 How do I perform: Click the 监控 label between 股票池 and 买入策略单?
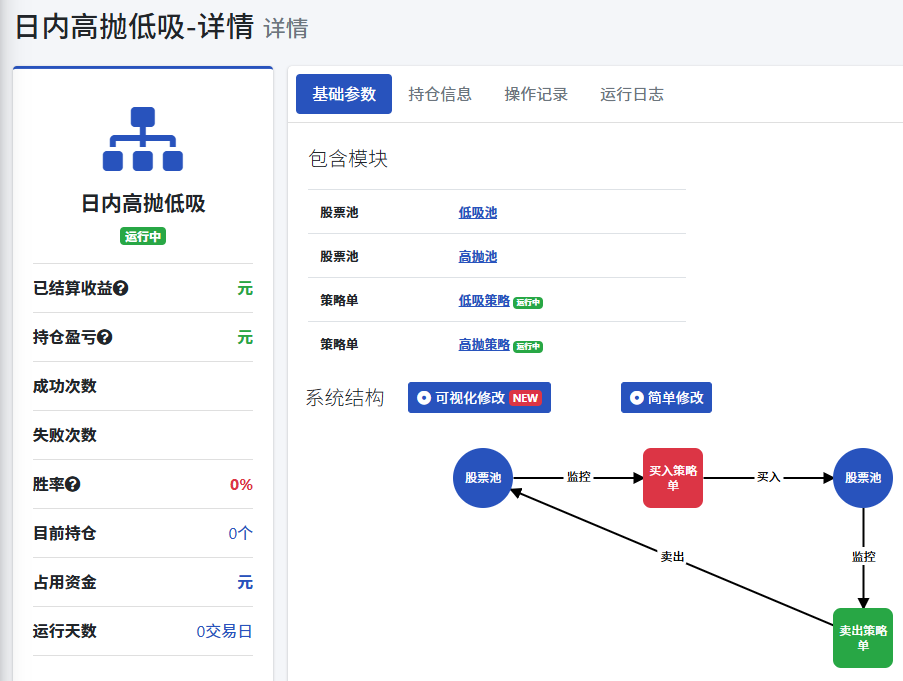click(578, 477)
